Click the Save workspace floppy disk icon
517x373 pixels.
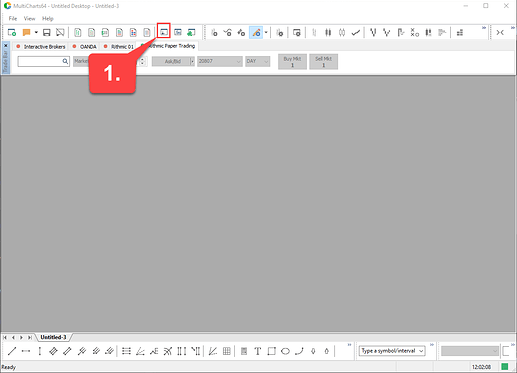47,32
